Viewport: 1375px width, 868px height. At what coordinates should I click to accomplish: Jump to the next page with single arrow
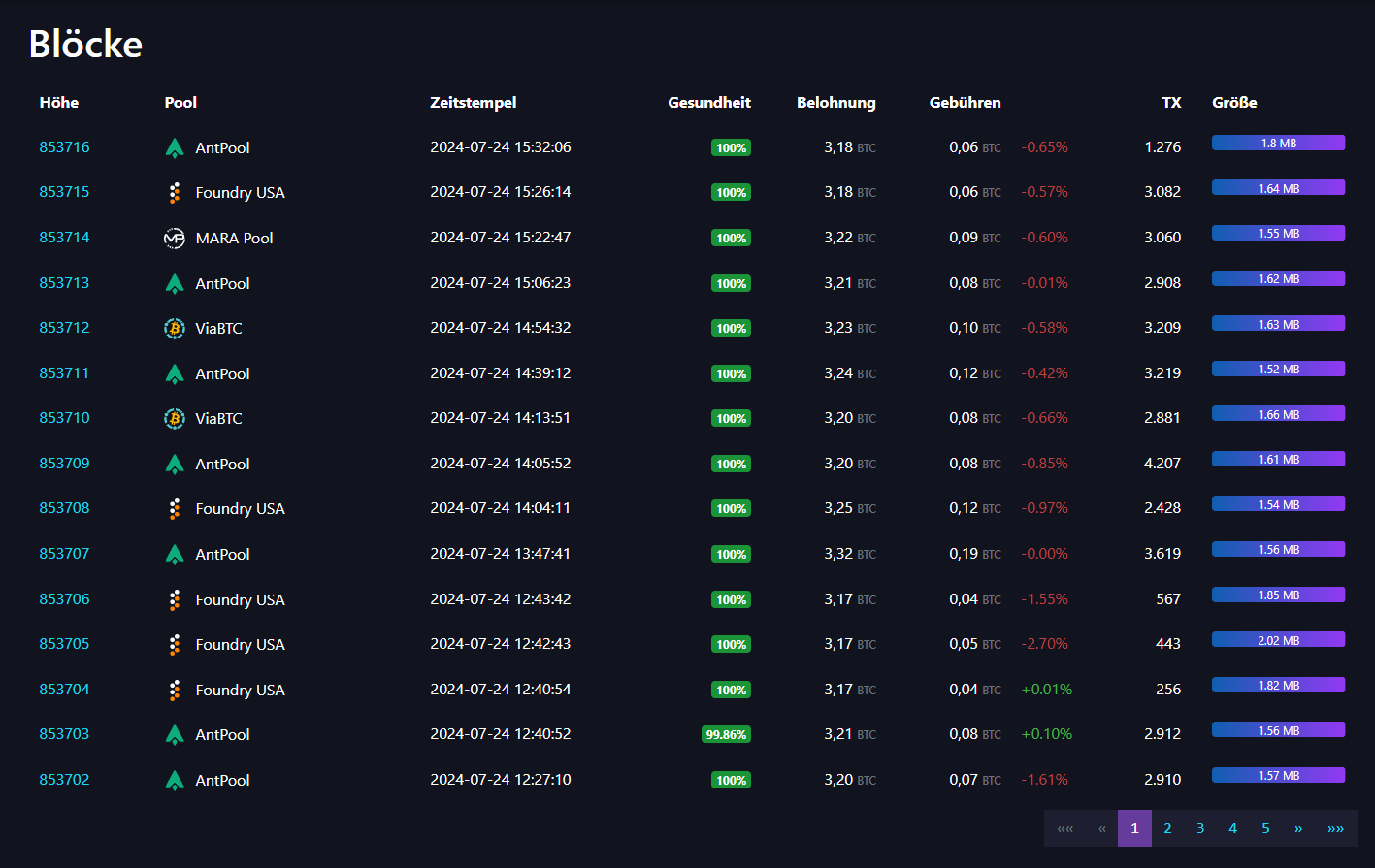[x=1298, y=828]
